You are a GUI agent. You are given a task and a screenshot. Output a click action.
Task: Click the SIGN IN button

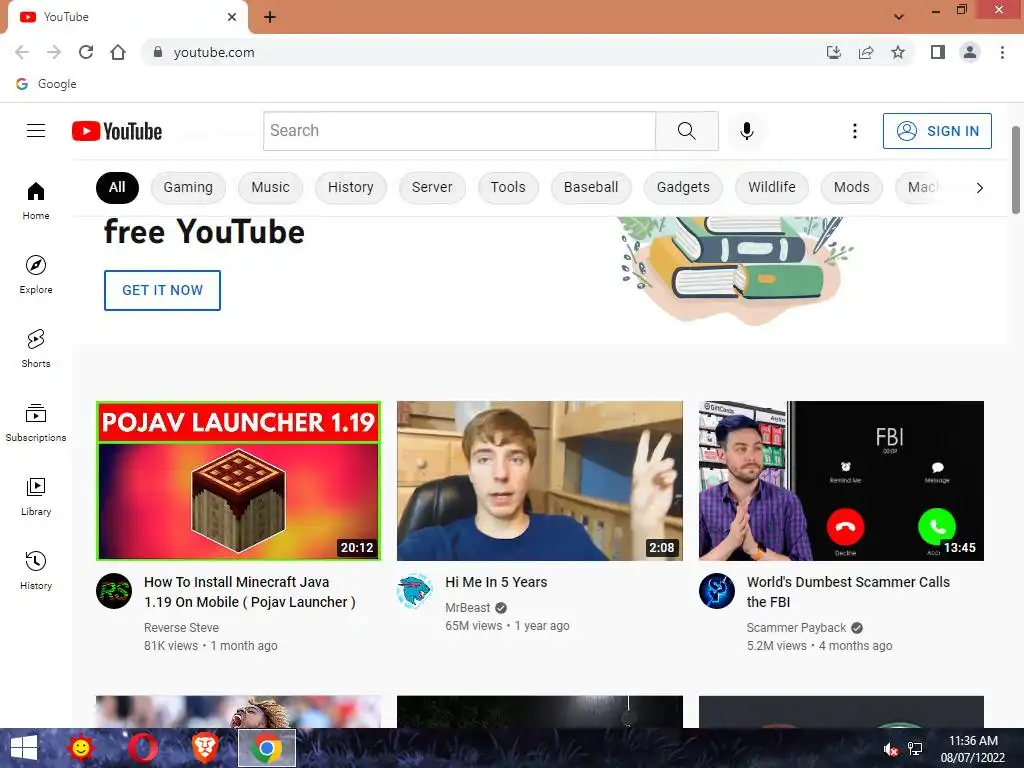pos(937,131)
